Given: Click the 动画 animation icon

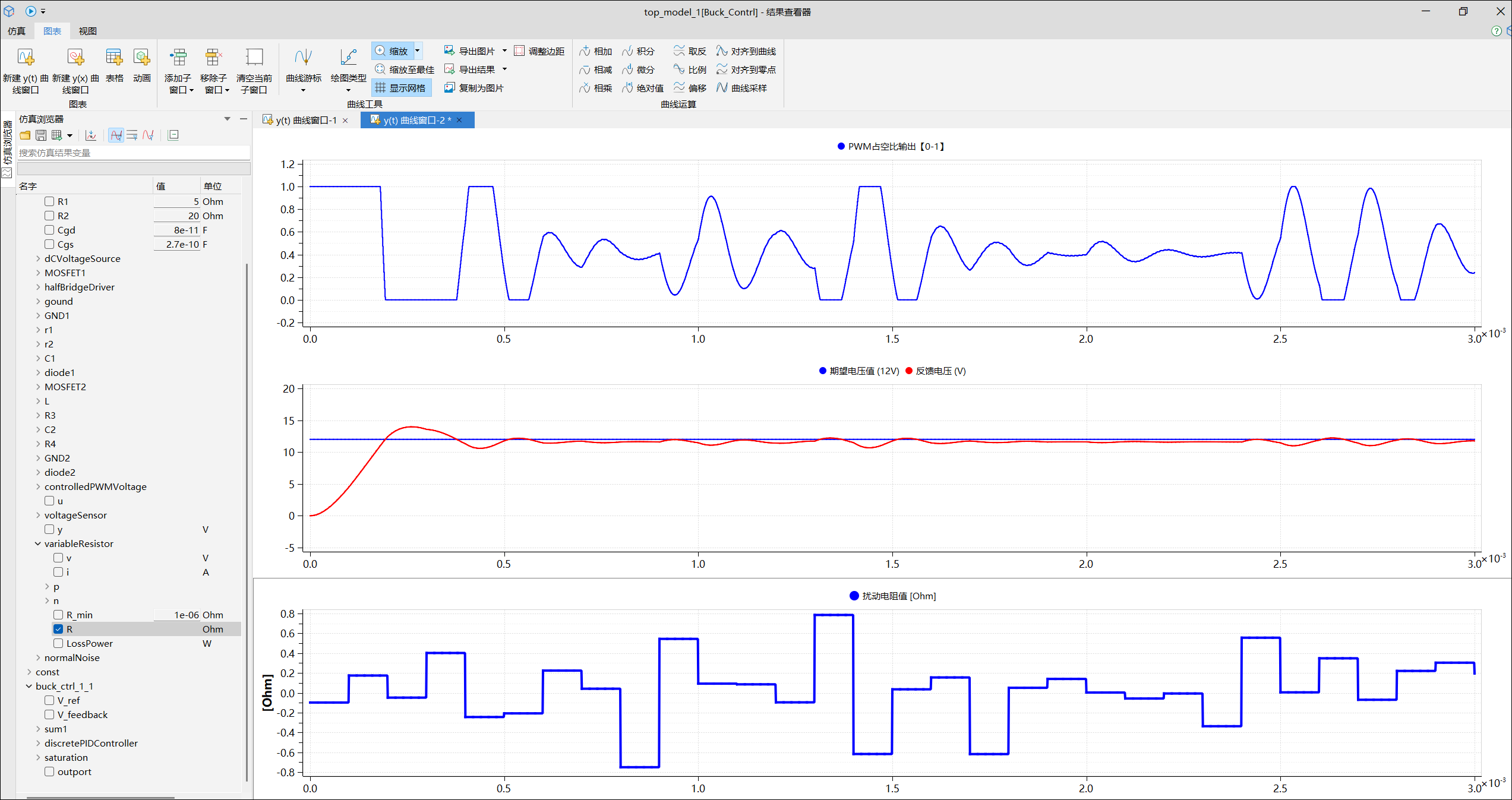Looking at the screenshot, I should click(141, 58).
